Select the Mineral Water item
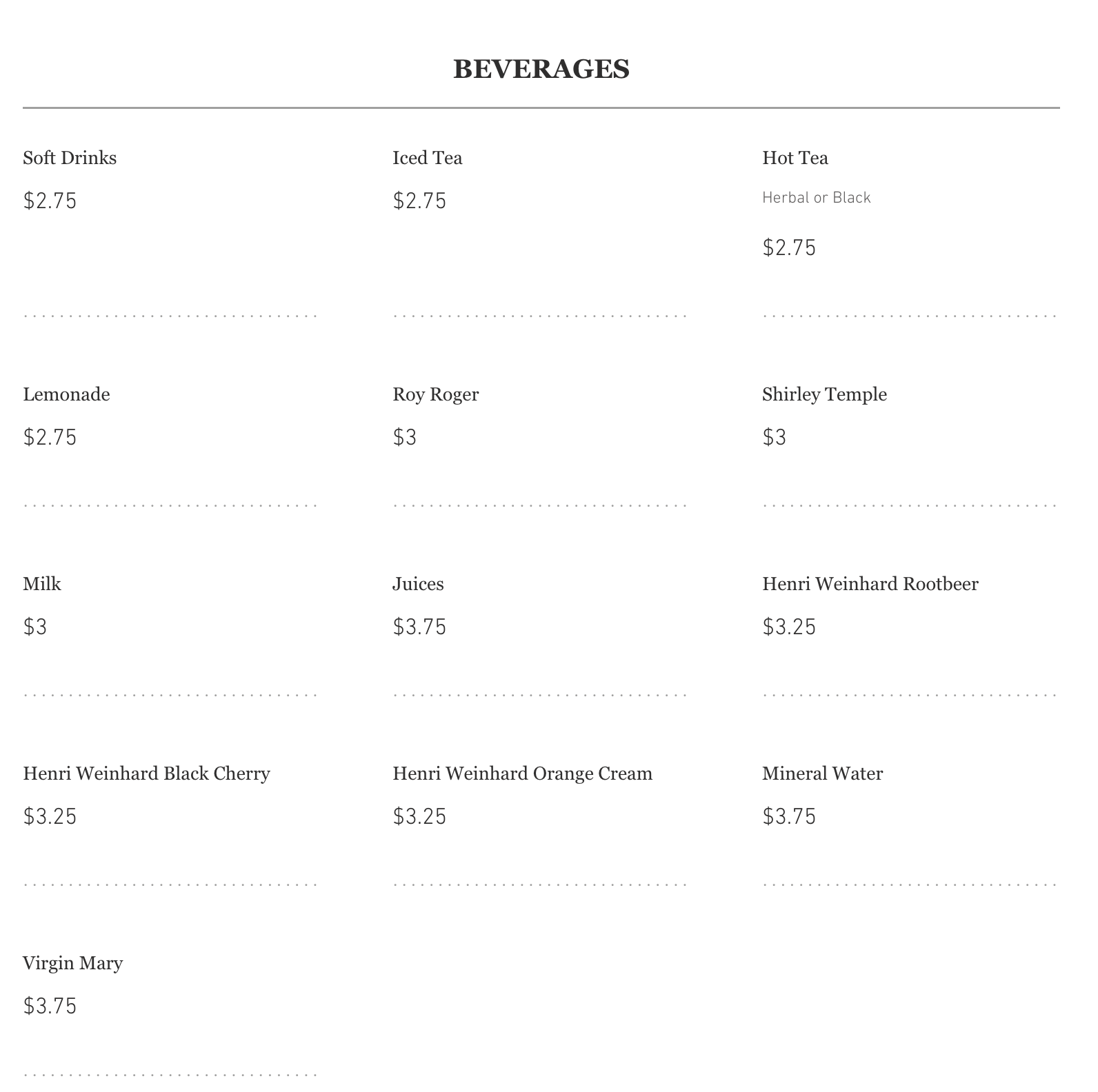The height and width of the screenshot is (1092, 1098). [822, 774]
